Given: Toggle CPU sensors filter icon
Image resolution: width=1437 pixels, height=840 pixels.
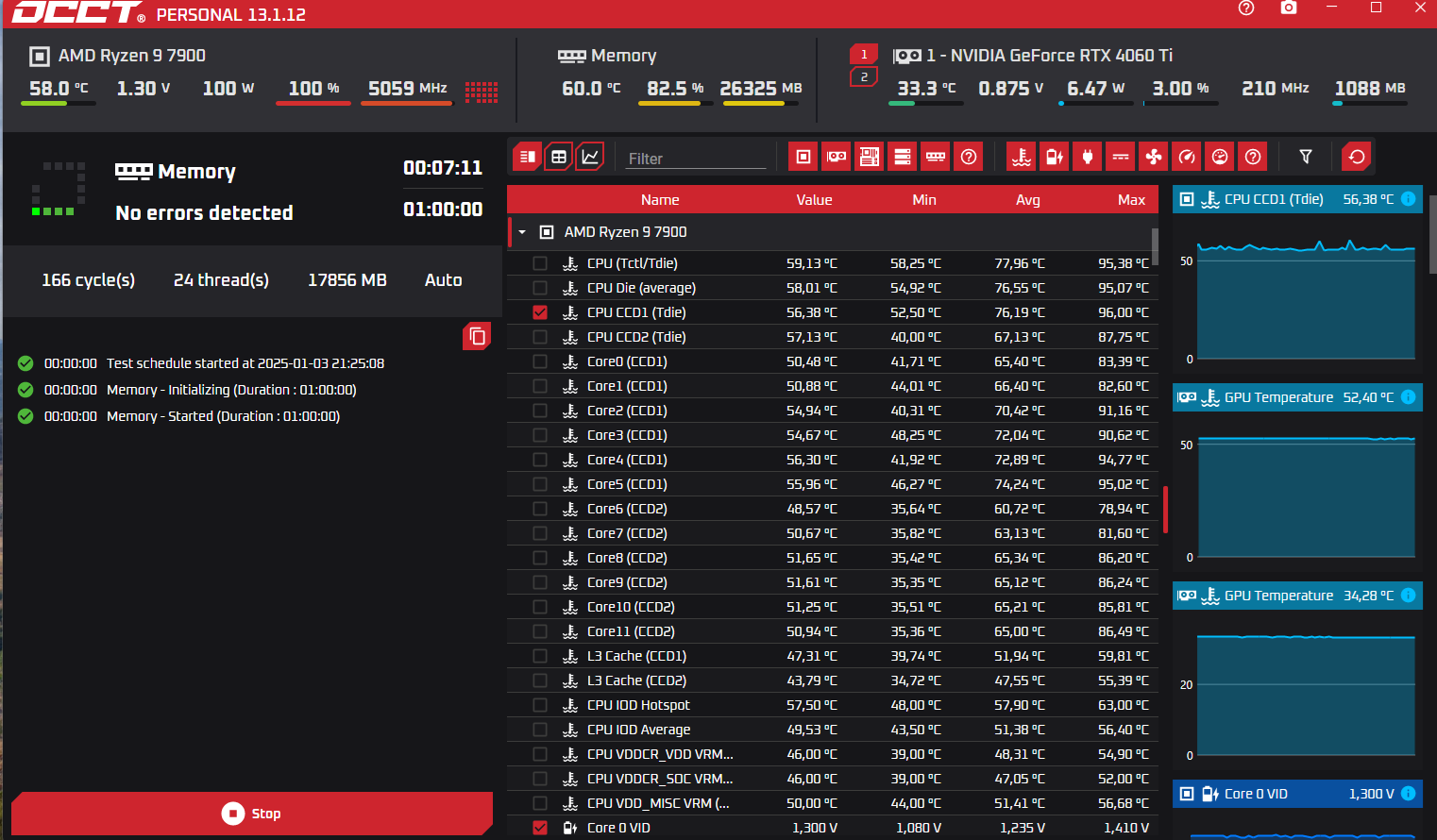Looking at the screenshot, I should [x=803, y=157].
